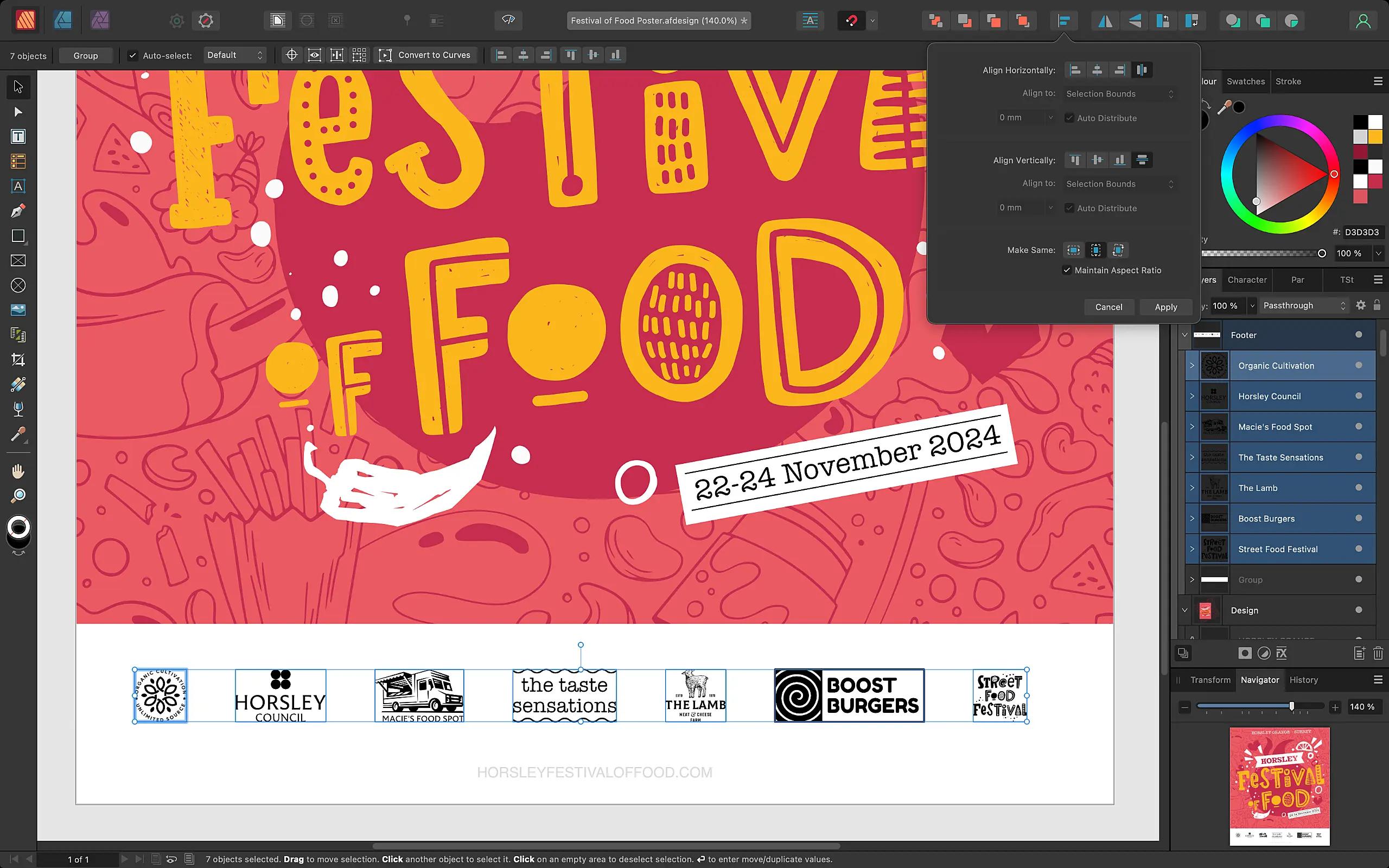
Task: Click the Group button
Action: click(86, 56)
